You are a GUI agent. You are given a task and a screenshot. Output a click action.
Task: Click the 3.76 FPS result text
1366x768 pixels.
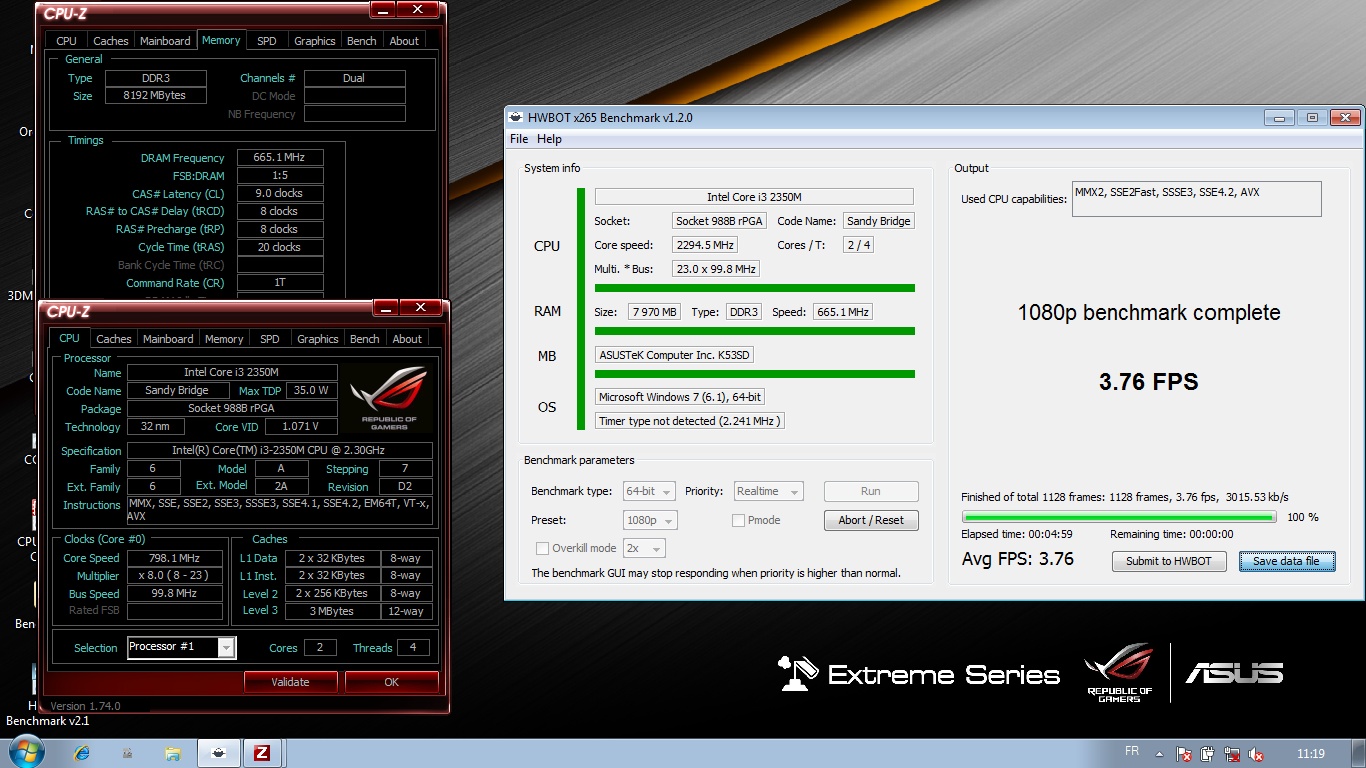point(1148,382)
